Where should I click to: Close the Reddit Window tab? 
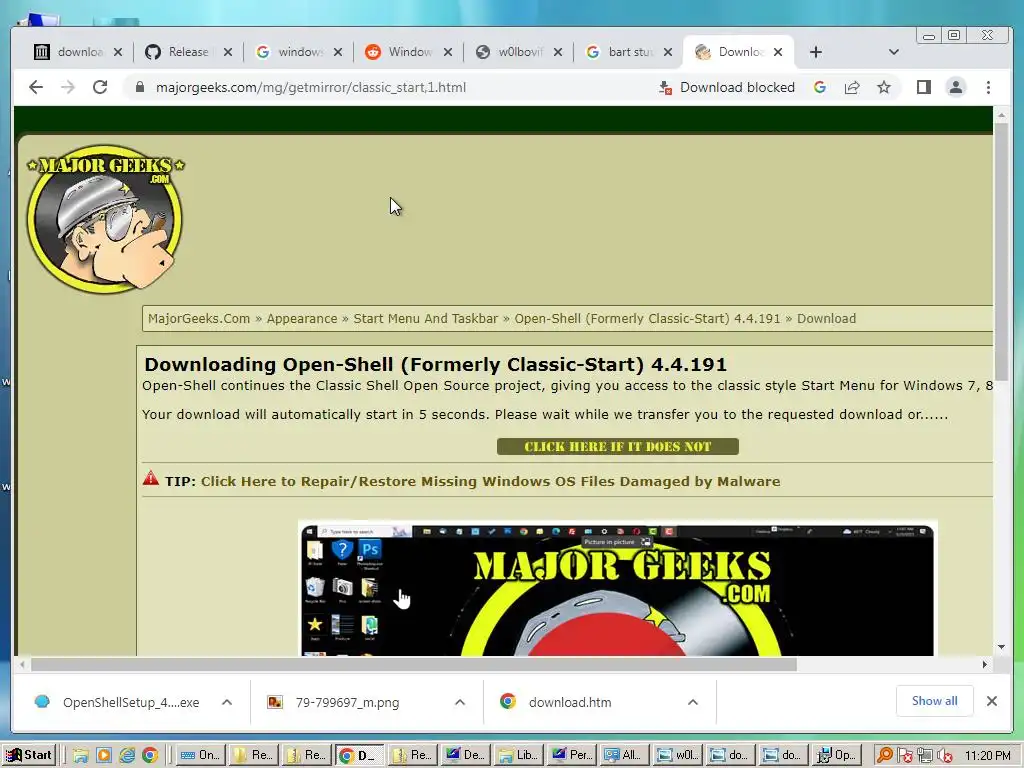[447, 52]
